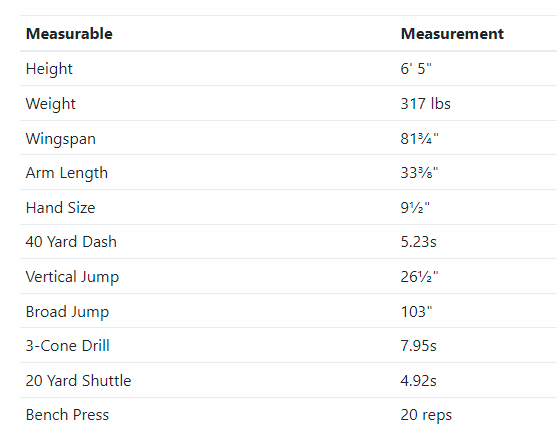The height and width of the screenshot is (436, 557).
Task: Select the Vertical Jump row label
Action: click(x=72, y=277)
